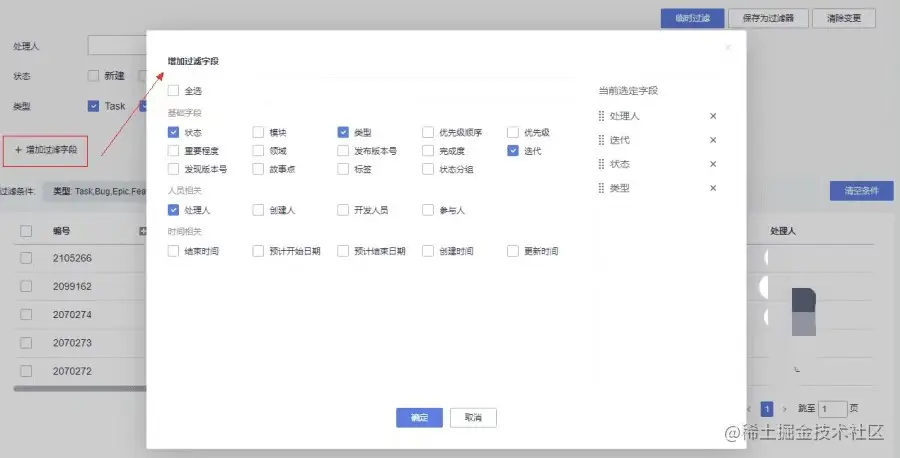Click the 临时过滤 button
This screenshot has height=458, width=900.
[x=692, y=18]
